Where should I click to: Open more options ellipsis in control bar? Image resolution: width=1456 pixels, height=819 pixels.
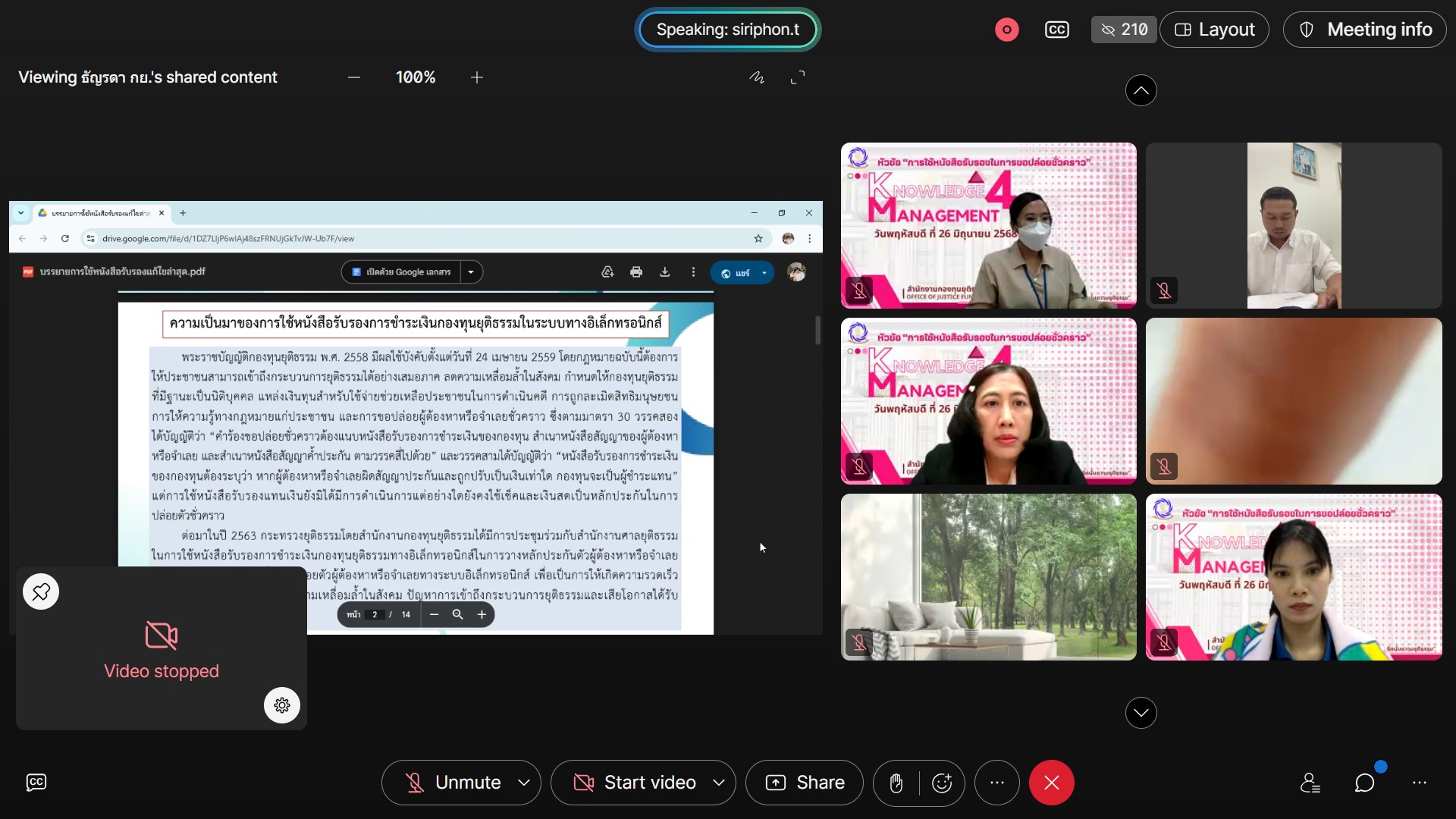click(x=996, y=783)
